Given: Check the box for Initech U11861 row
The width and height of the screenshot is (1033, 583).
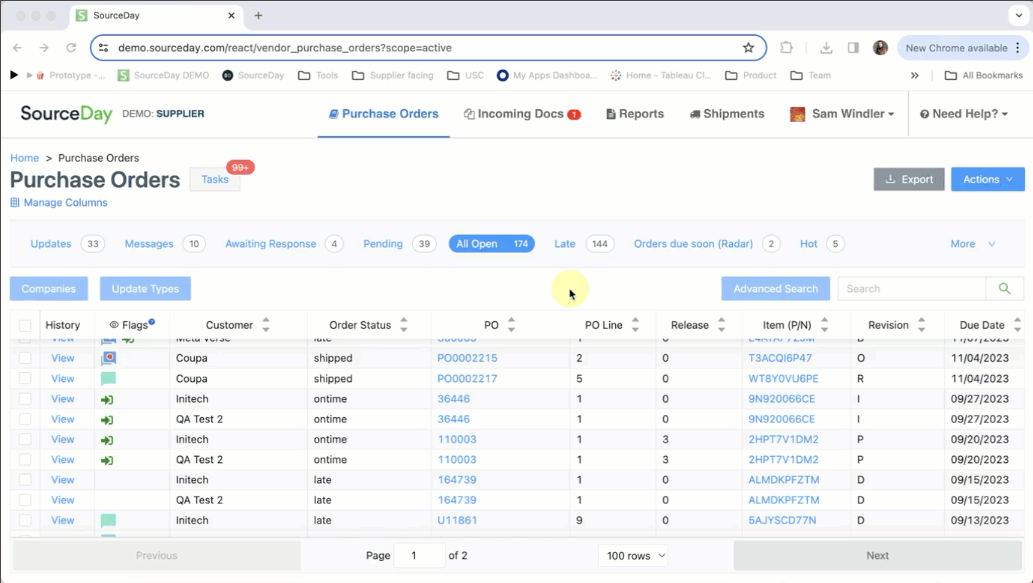Looking at the screenshot, I should (x=25, y=520).
